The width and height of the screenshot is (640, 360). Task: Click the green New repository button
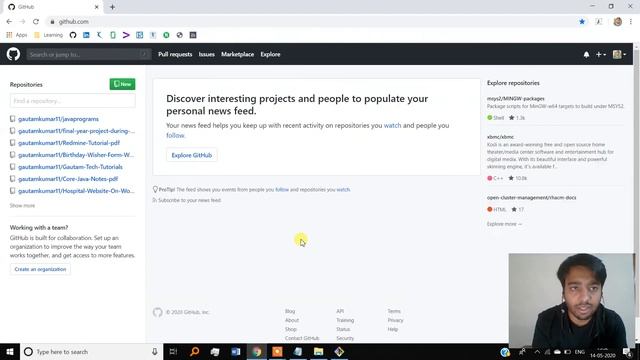tap(122, 84)
